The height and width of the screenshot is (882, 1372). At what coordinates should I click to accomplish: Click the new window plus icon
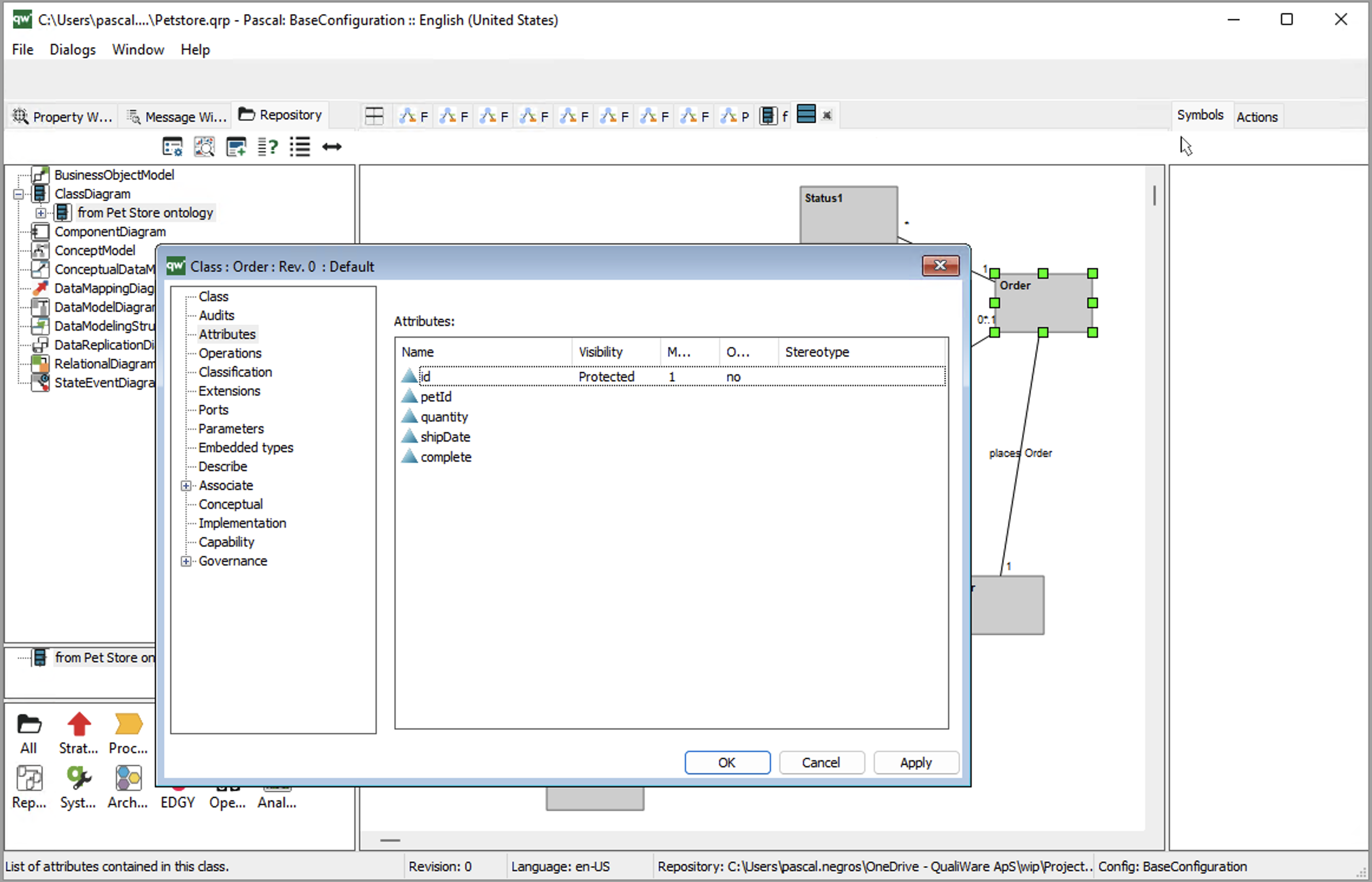tap(236, 147)
